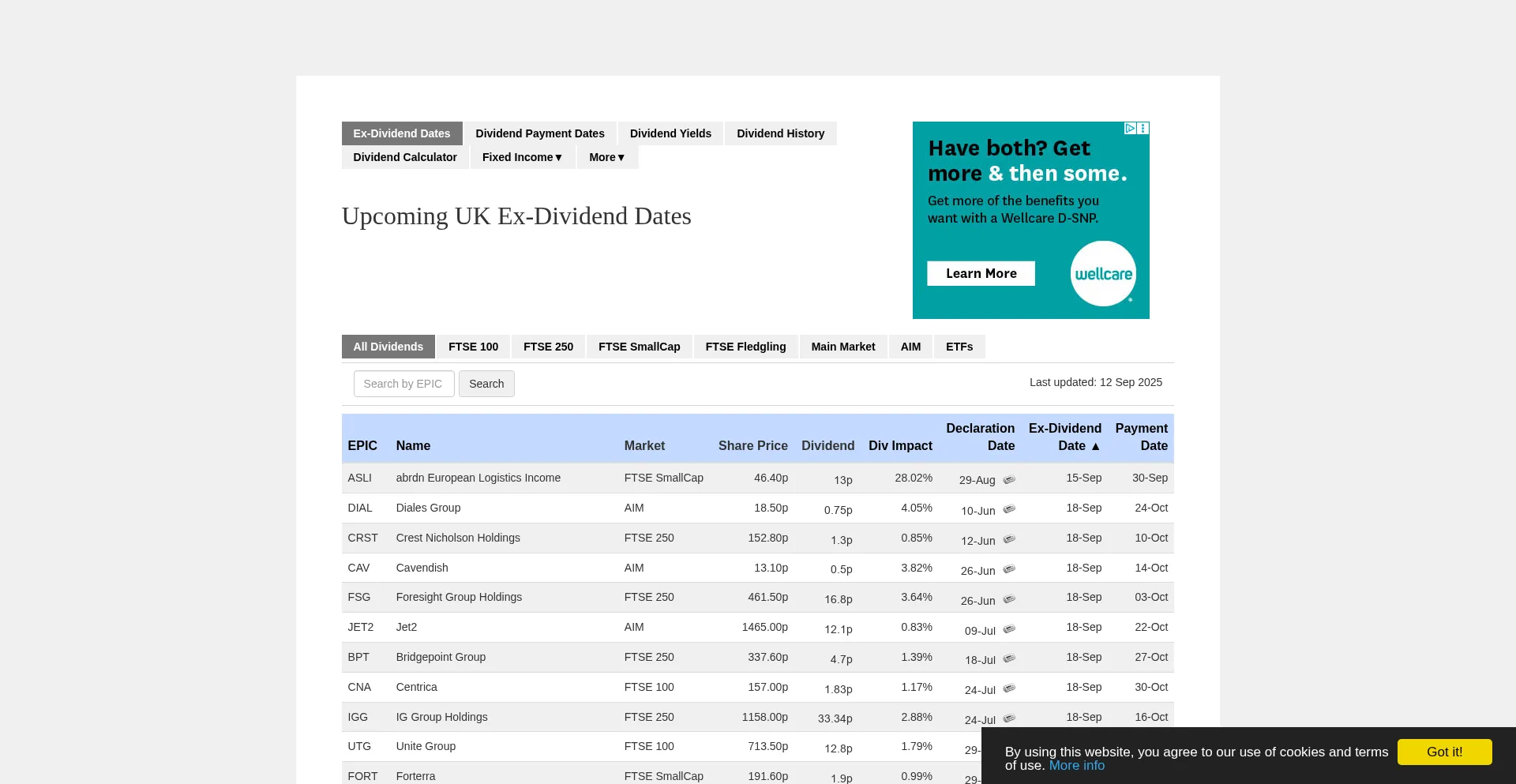Click the JET2 EPIC code

[361, 627]
